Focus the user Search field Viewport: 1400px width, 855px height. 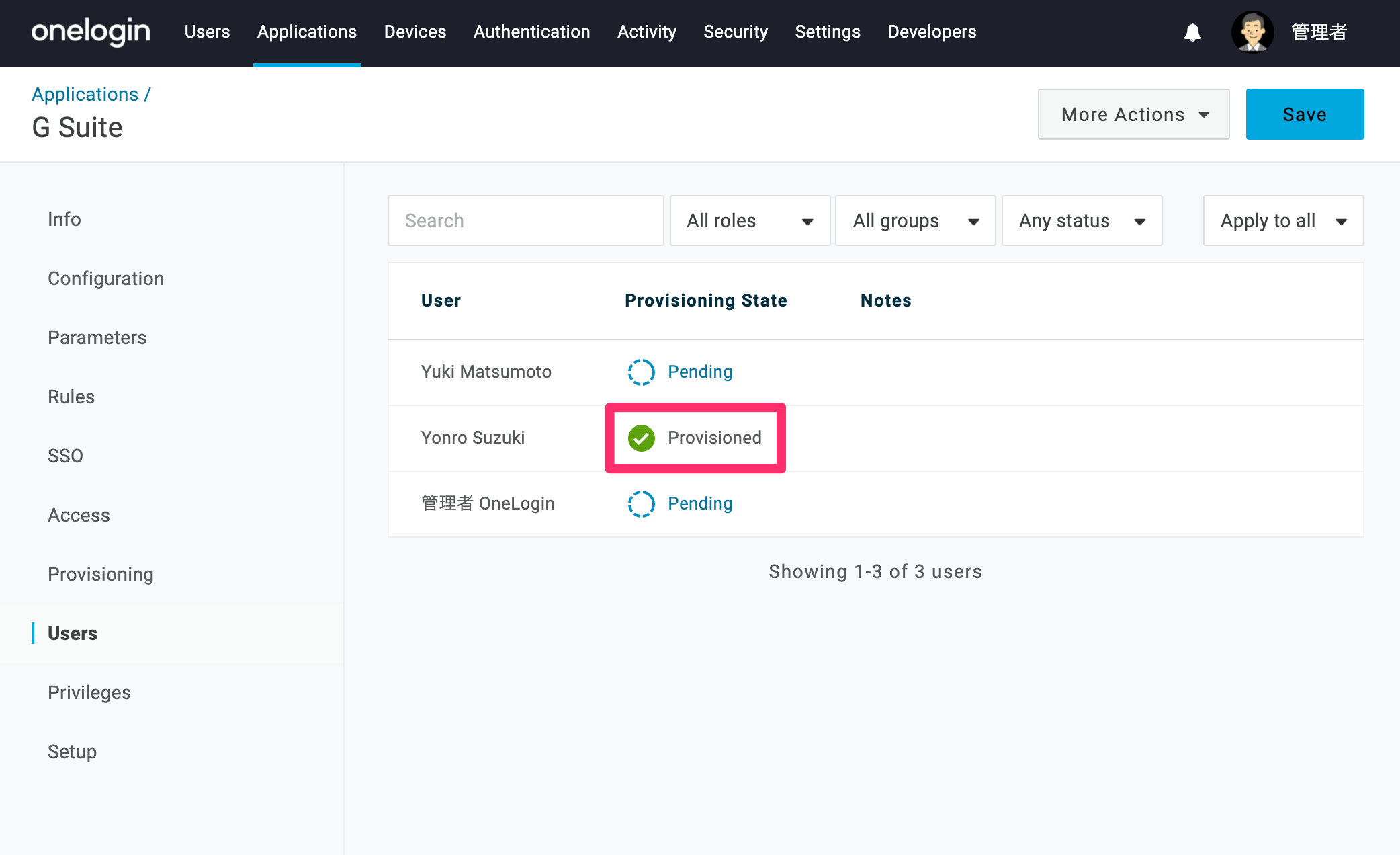pyautogui.click(x=526, y=220)
